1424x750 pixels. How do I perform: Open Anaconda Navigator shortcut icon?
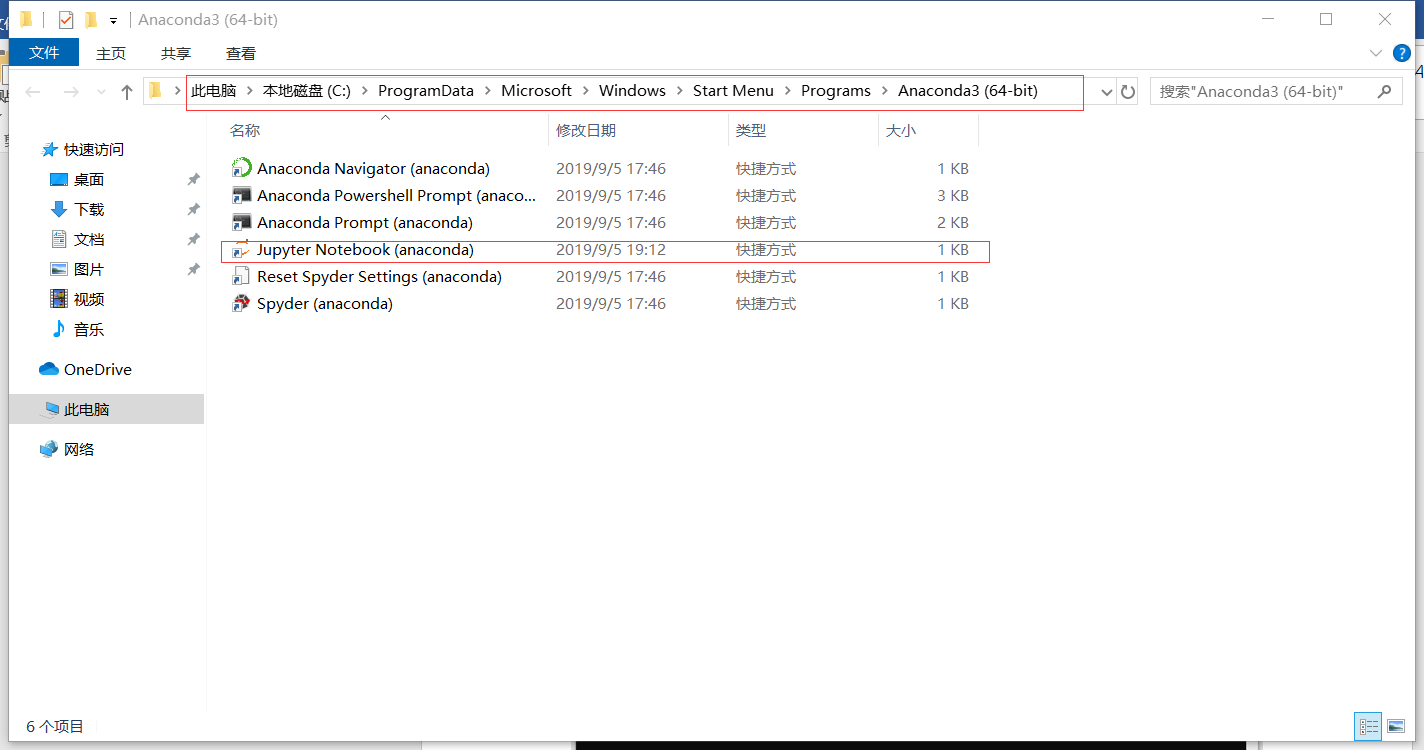click(x=241, y=168)
